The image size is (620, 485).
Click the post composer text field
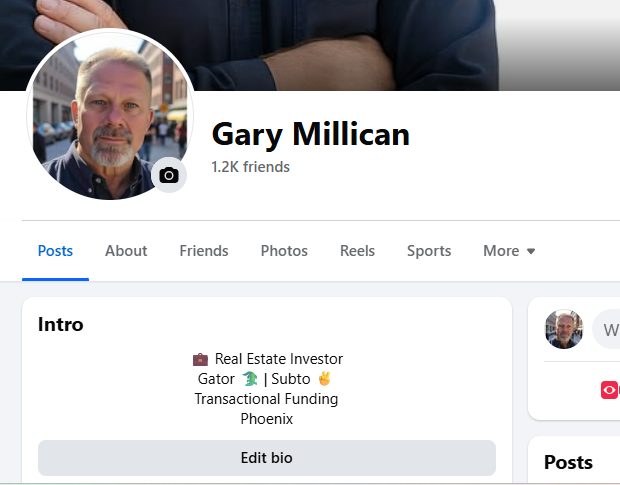click(606, 329)
